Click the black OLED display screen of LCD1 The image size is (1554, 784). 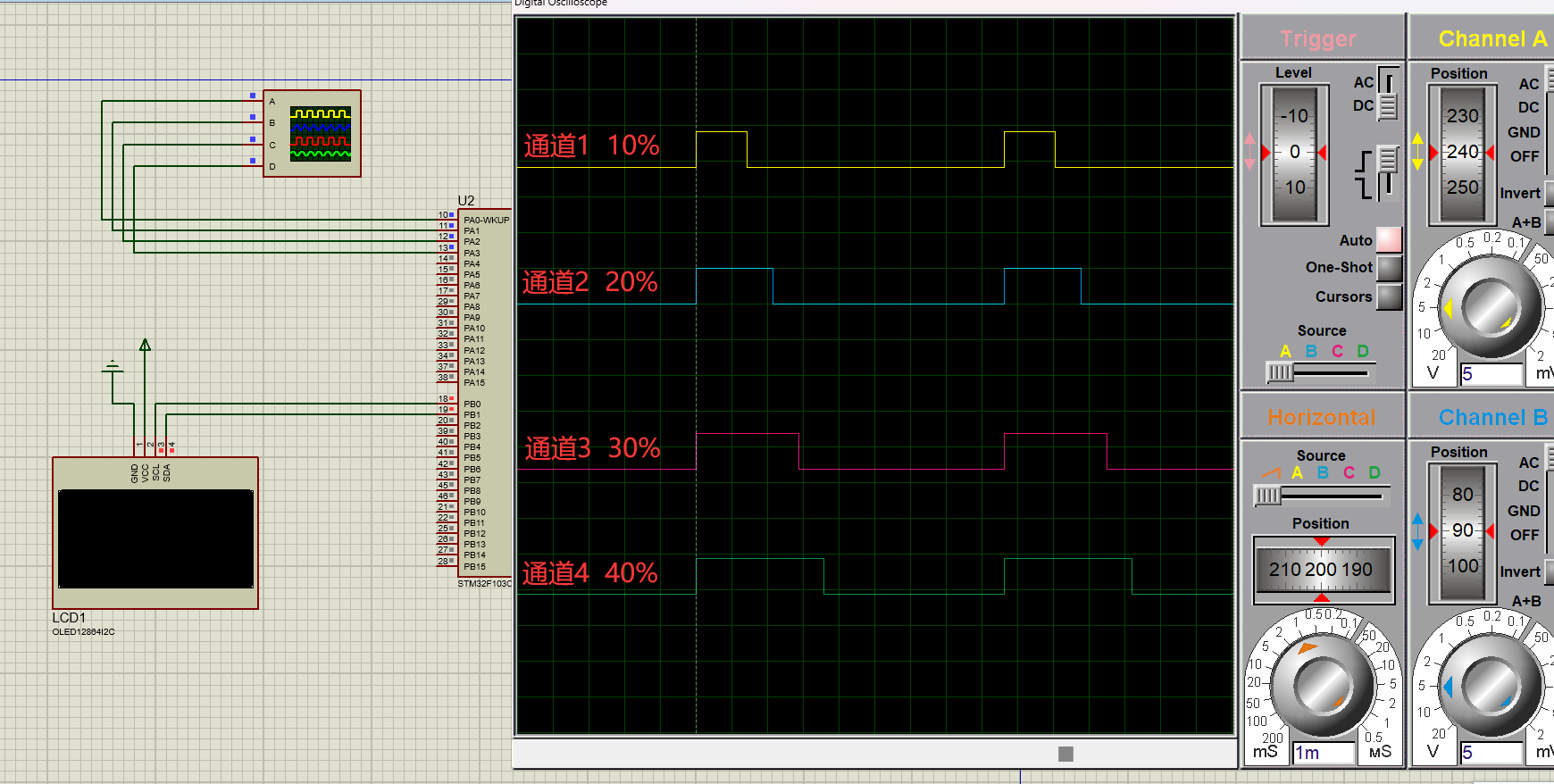click(x=155, y=538)
